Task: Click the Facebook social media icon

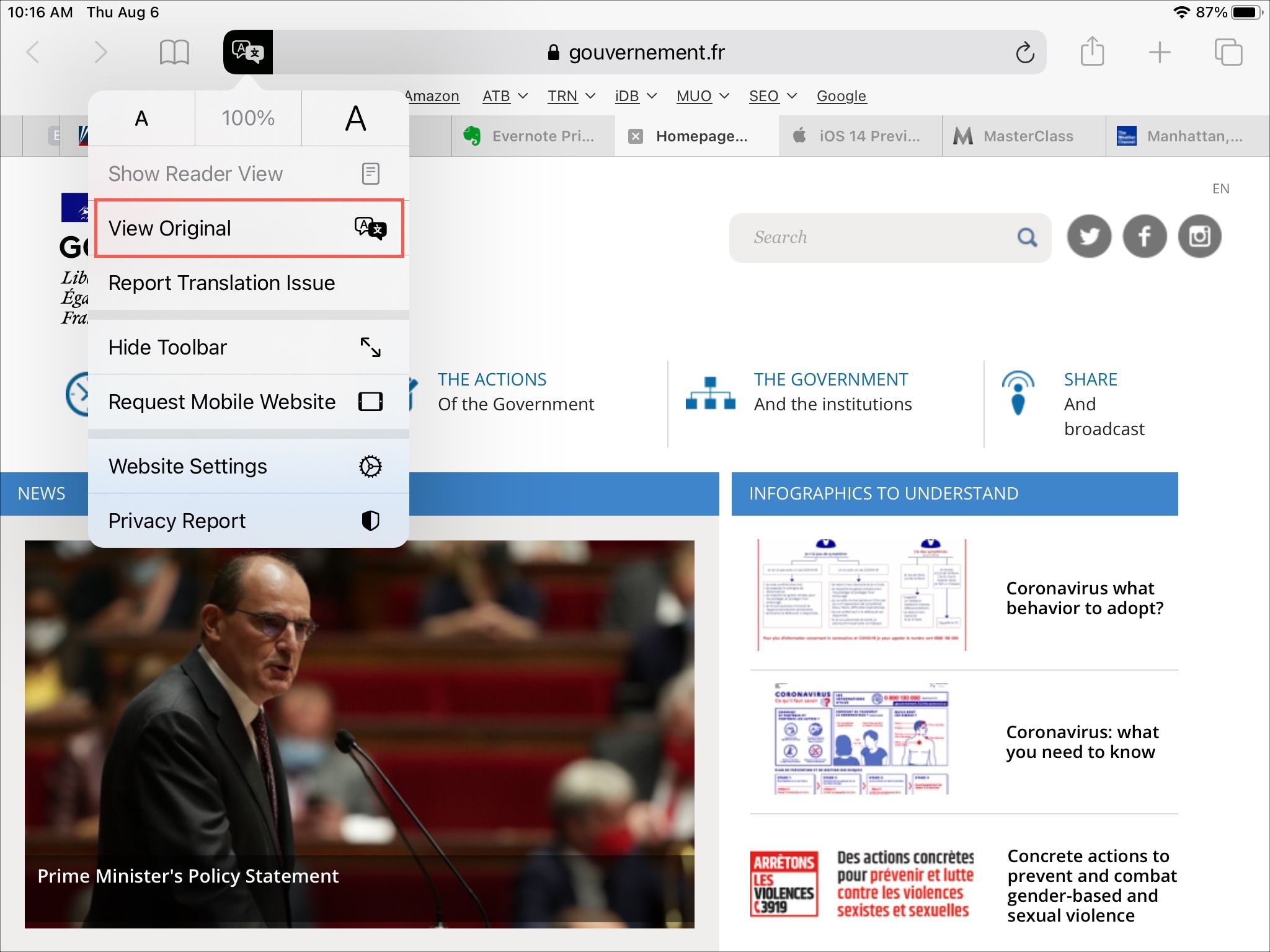Action: (1143, 236)
